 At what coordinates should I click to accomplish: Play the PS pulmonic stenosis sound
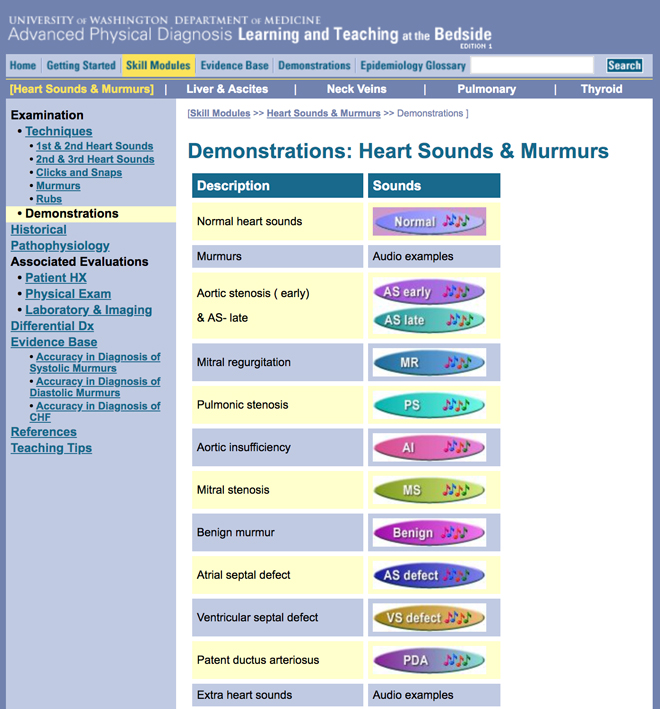point(429,405)
